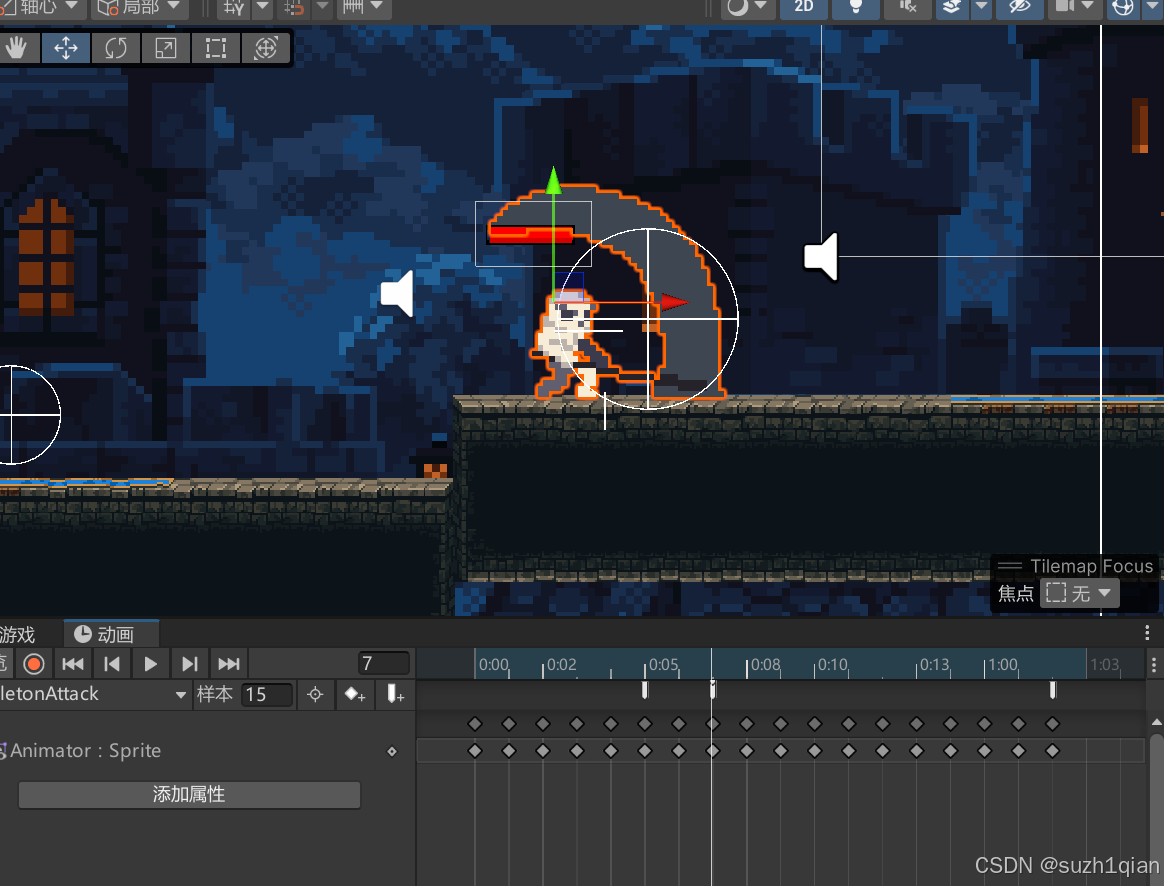Play the animation clip
Viewport: 1164px width, 886px height.
[x=151, y=663]
